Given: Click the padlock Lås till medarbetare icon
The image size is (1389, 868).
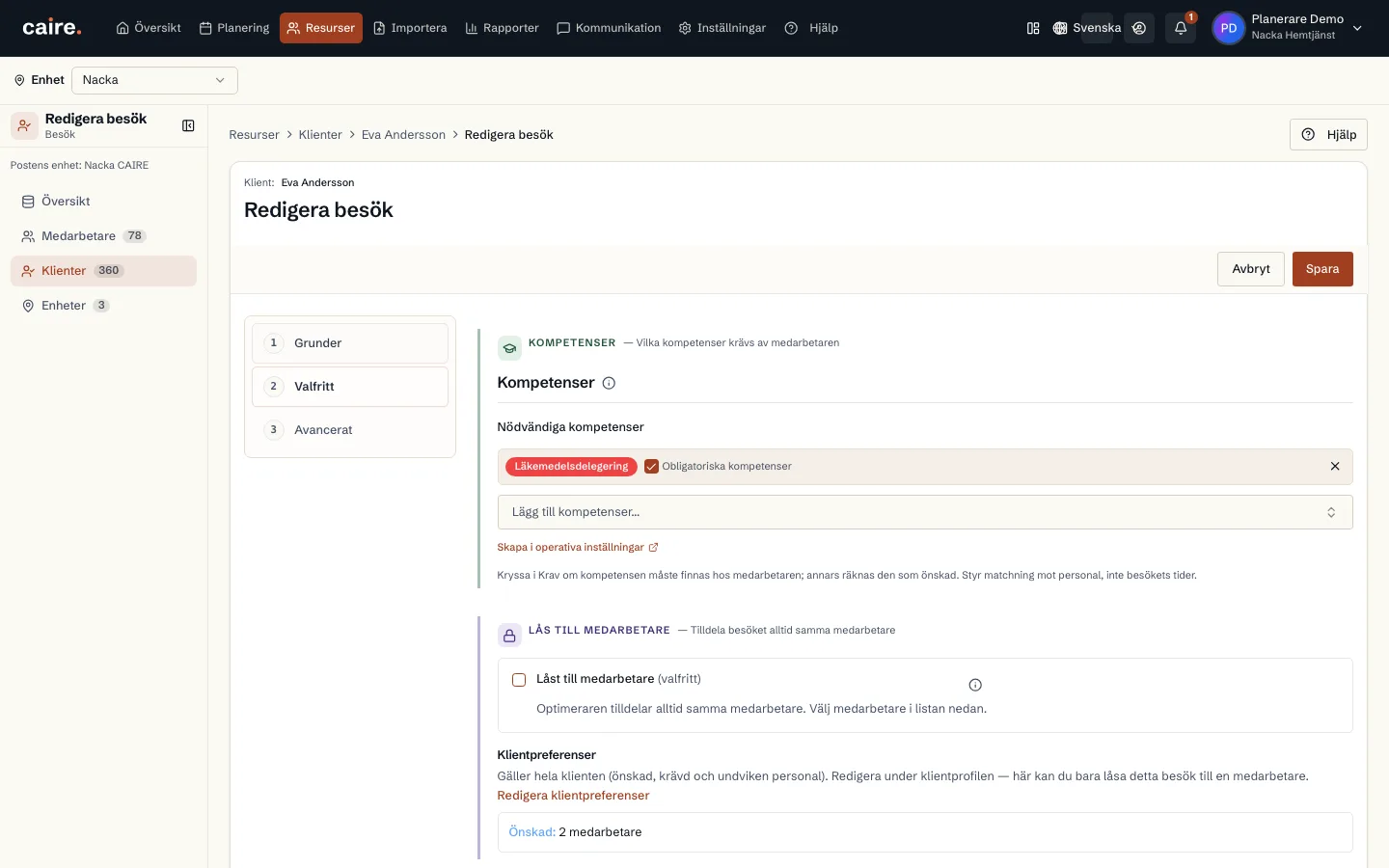Looking at the screenshot, I should (509, 636).
